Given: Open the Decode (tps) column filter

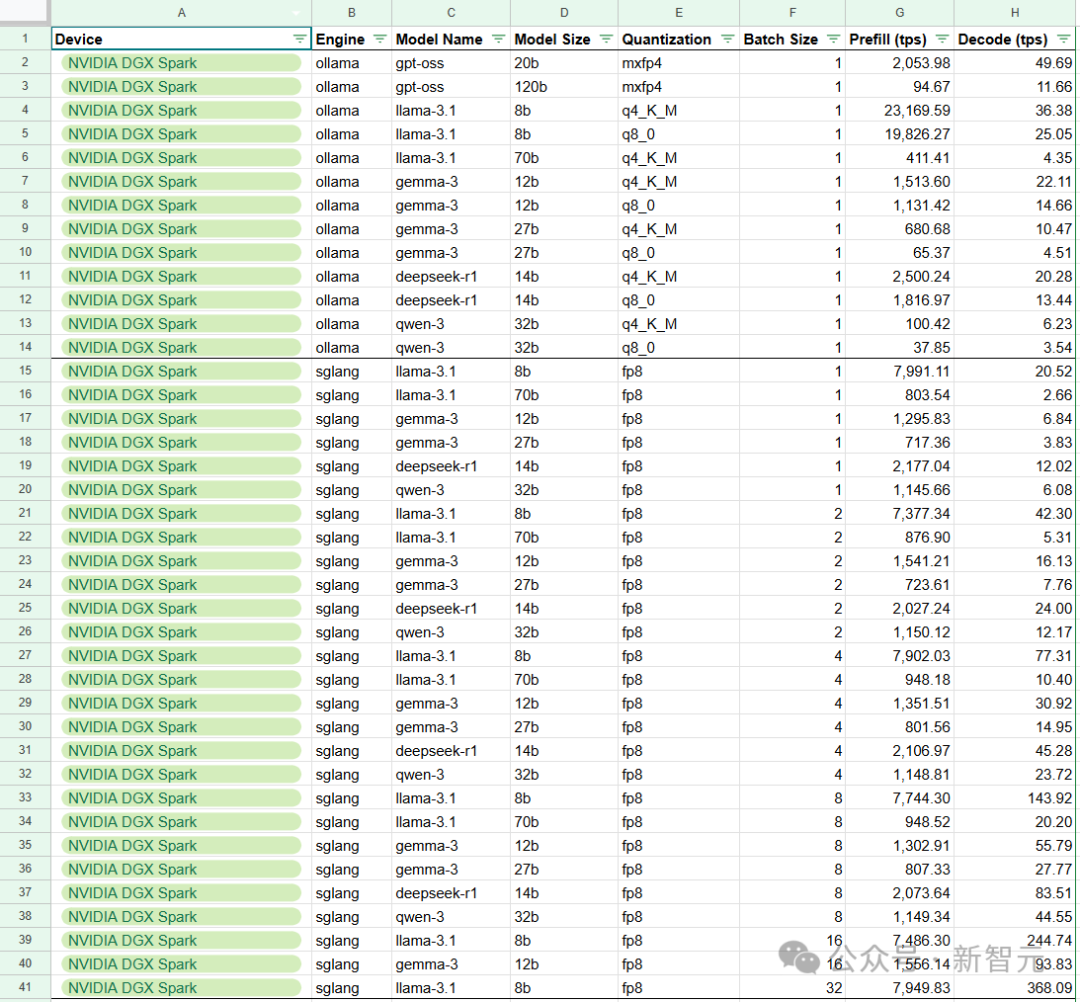Looking at the screenshot, I should tap(1064, 39).
